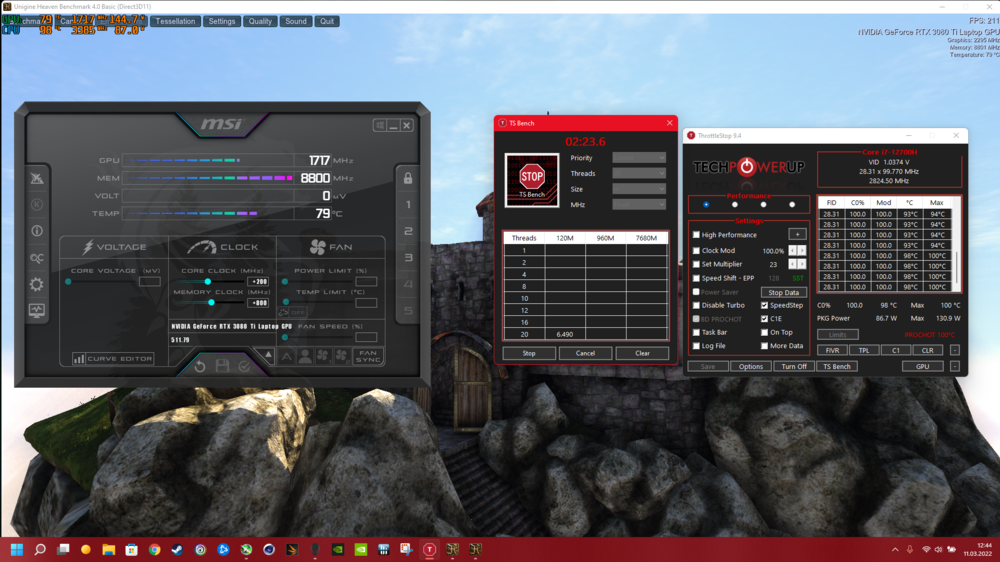Viewport: 1000px width, 562px height.
Task: Reset Afterburner settings with the reset arrow icon
Action: pos(200,366)
